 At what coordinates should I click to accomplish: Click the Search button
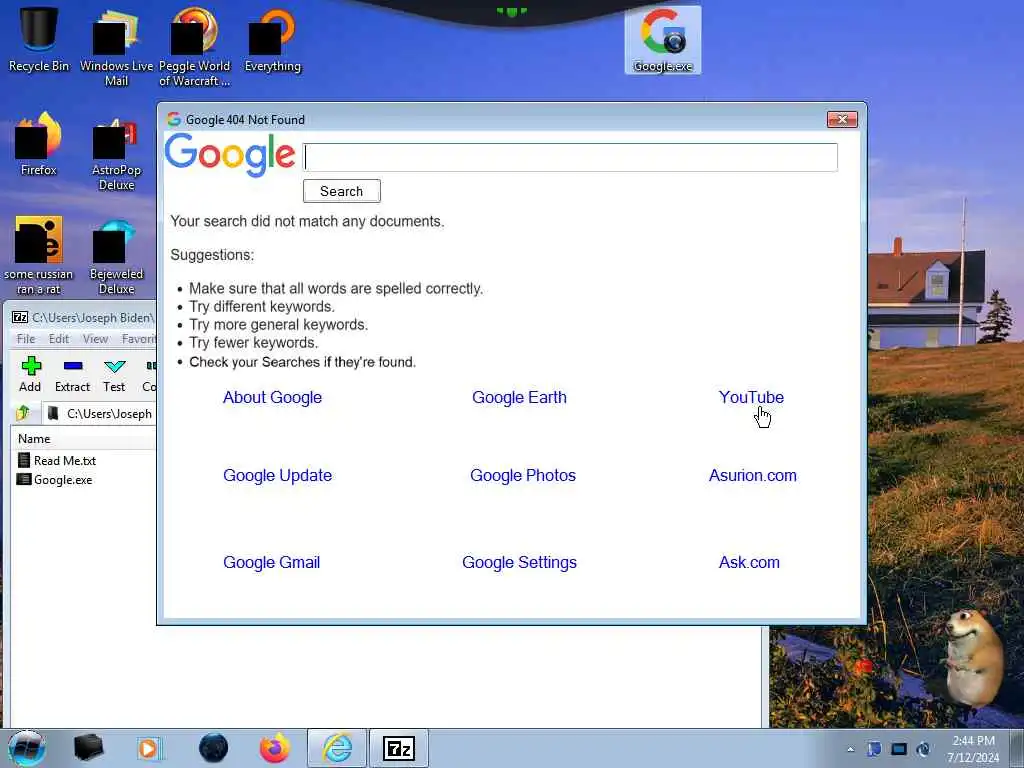(x=342, y=191)
